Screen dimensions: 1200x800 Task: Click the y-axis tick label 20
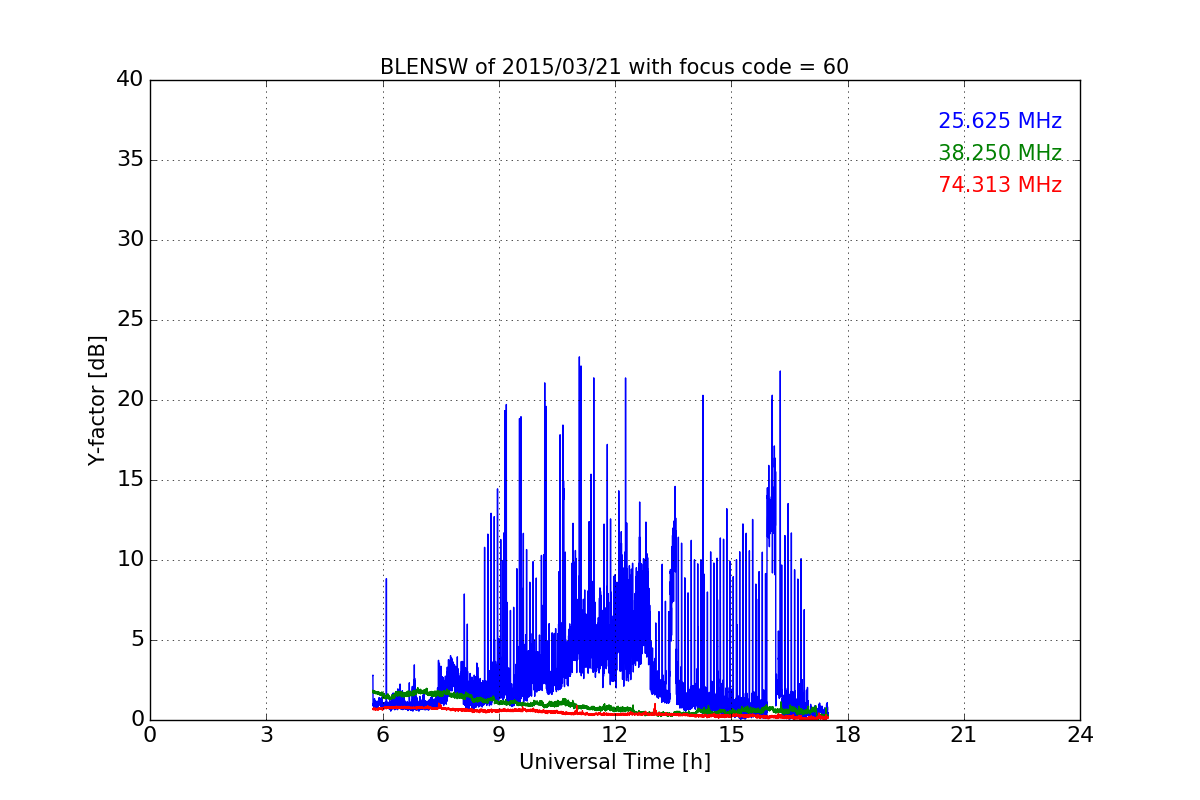pos(129,399)
